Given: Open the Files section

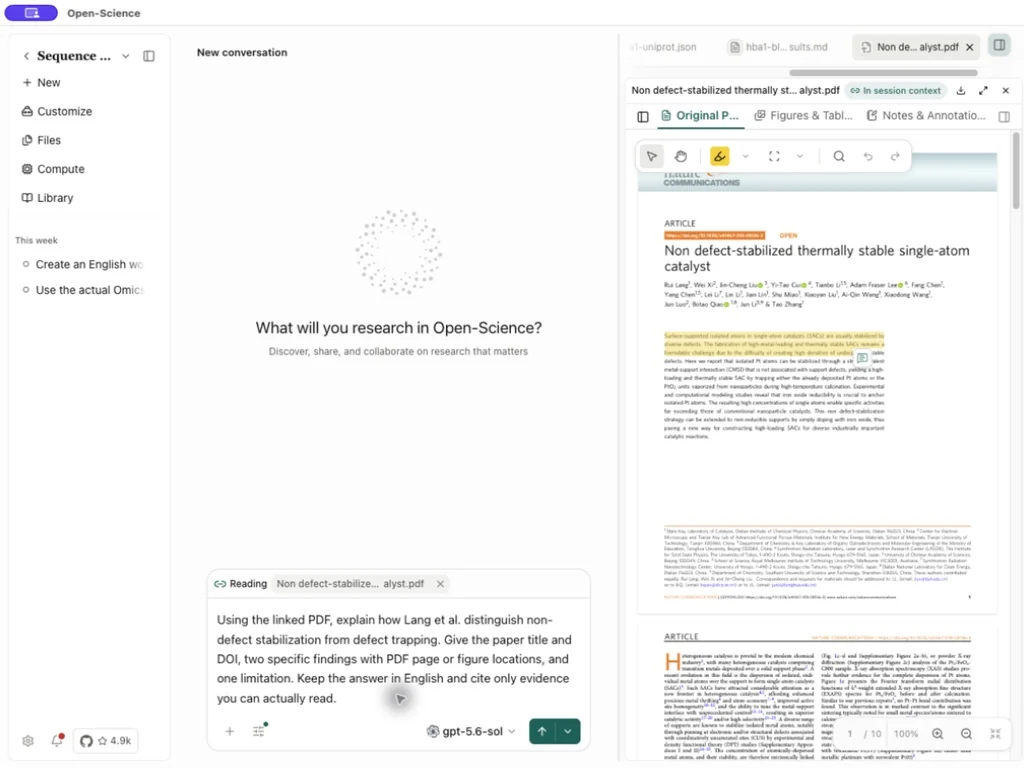Looking at the screenshot, I should (x=41, y=140).
